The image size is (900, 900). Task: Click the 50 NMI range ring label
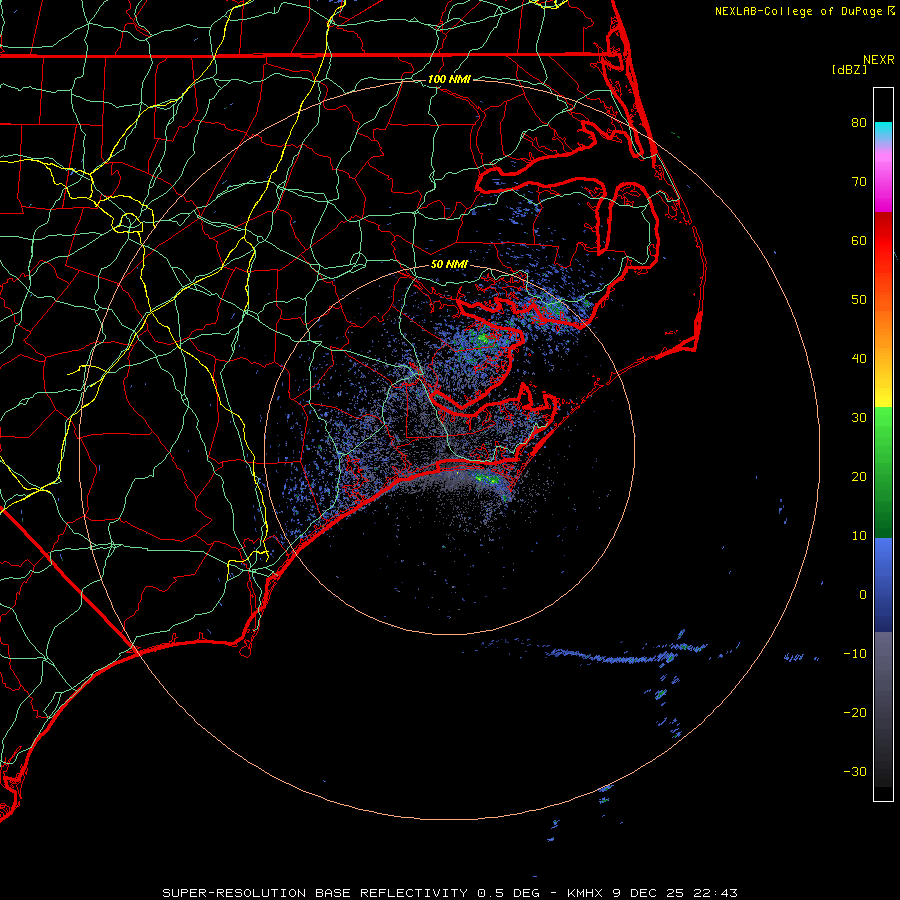[x=449, y=264]
